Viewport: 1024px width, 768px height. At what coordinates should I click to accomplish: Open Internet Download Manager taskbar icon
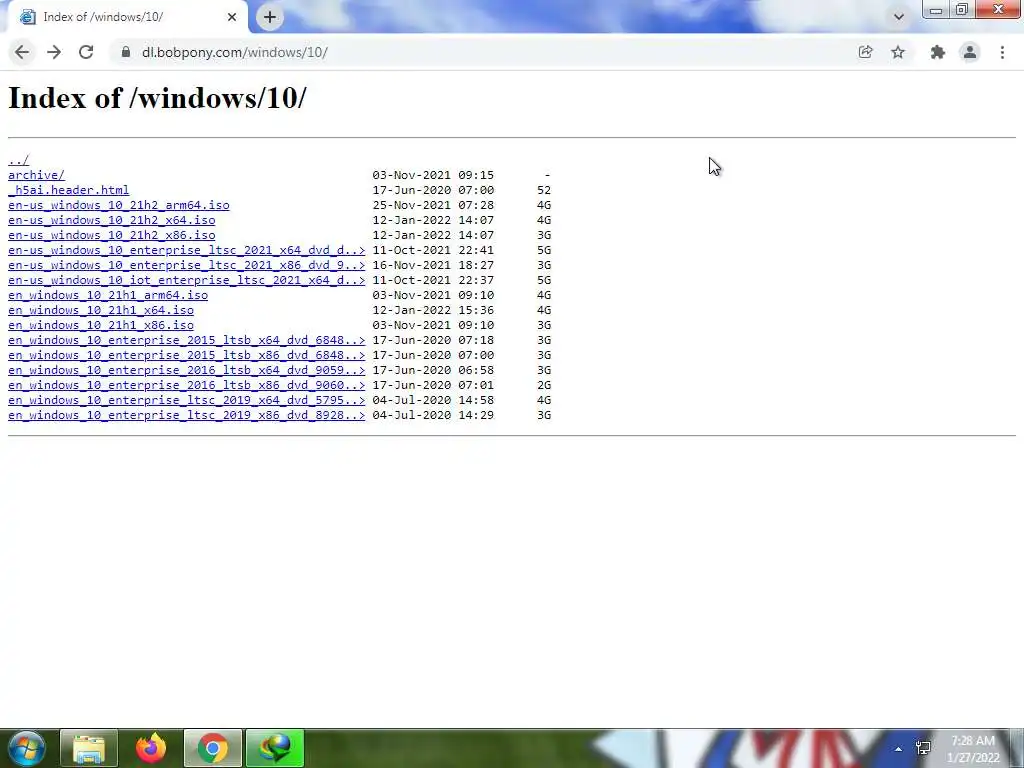(275, 748)
